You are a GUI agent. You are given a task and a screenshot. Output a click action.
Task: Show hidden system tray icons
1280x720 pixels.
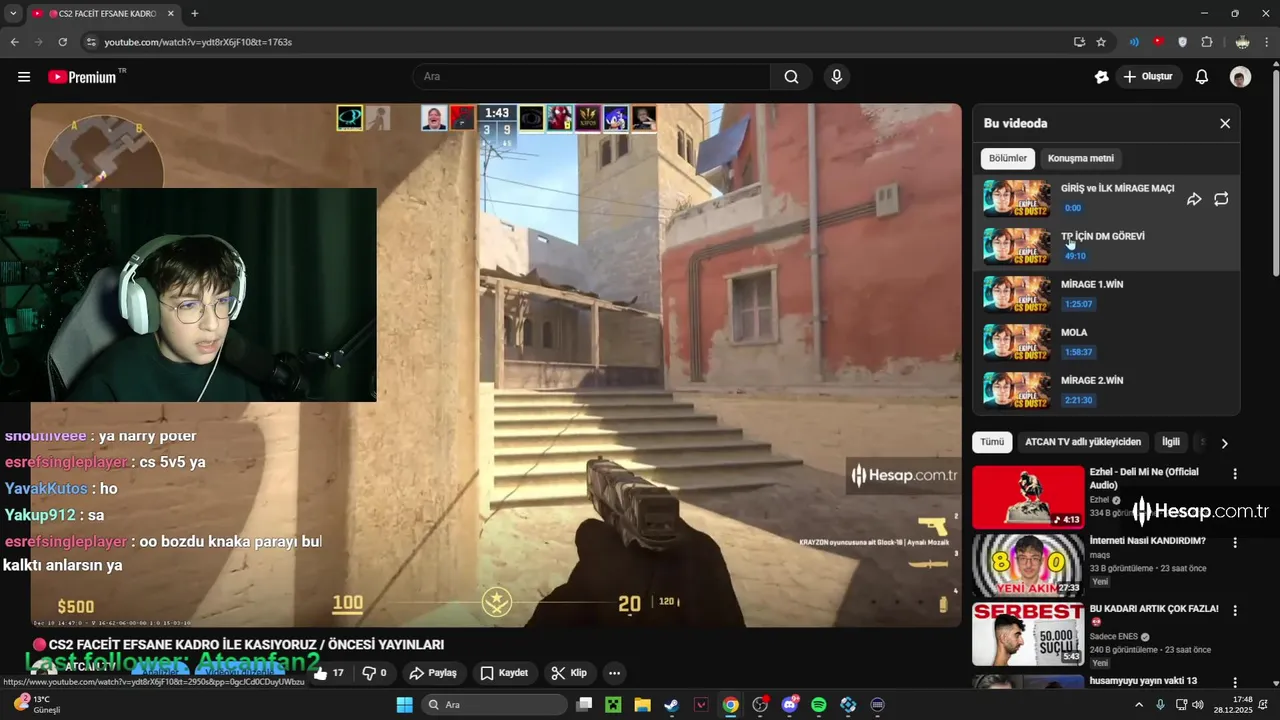tap(1138, 705)
